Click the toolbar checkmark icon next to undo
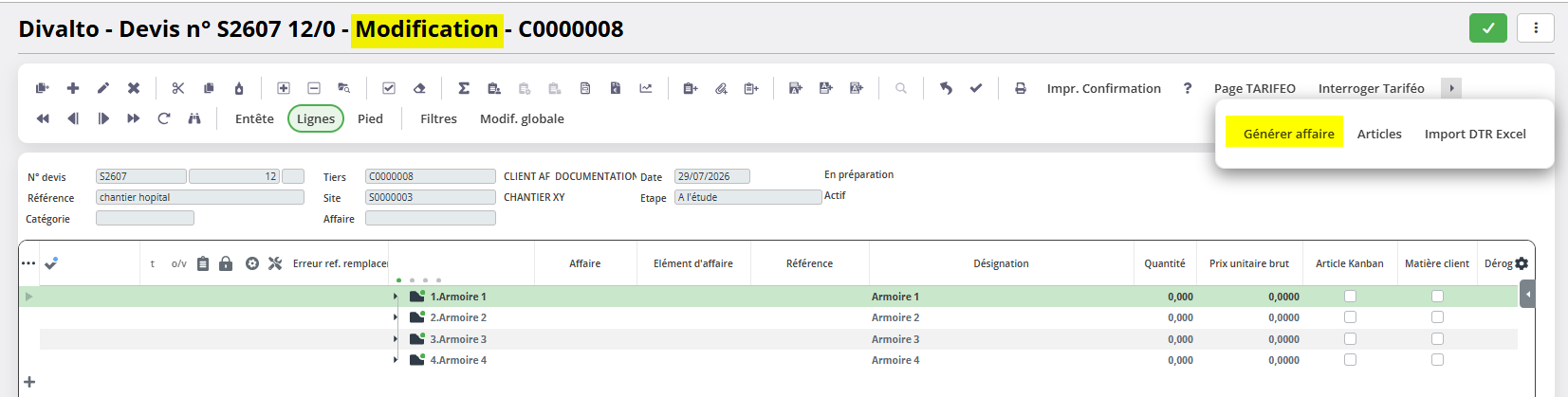1568x397 pixels. [x=976, y=88]
